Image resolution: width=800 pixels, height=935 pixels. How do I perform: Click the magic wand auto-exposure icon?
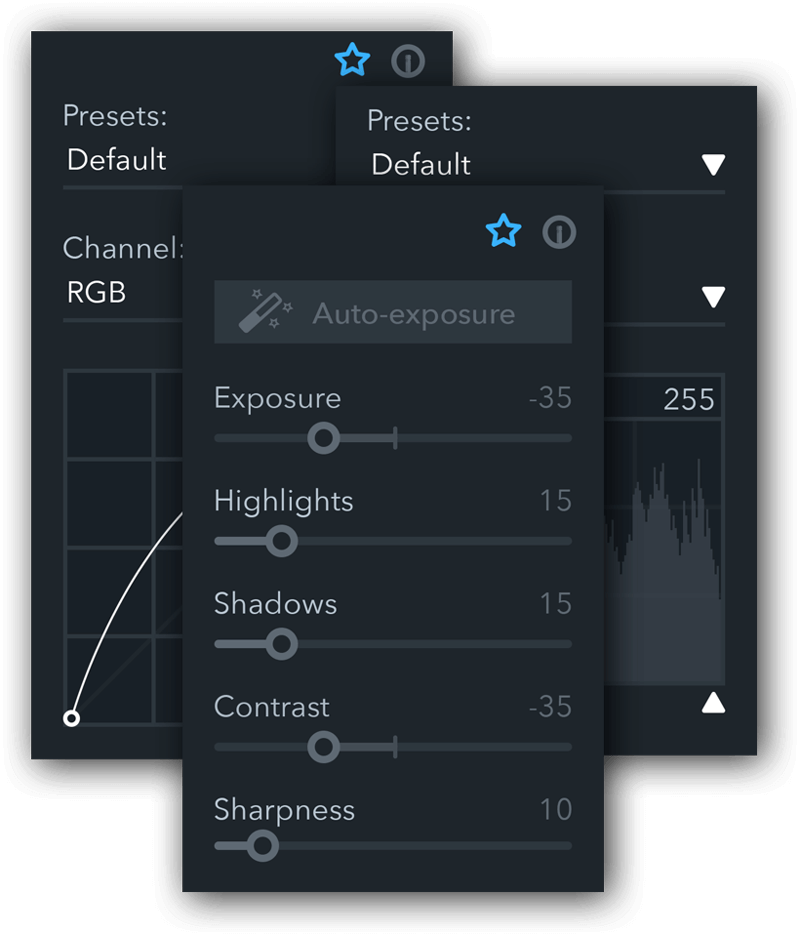(x=265, y=311)
